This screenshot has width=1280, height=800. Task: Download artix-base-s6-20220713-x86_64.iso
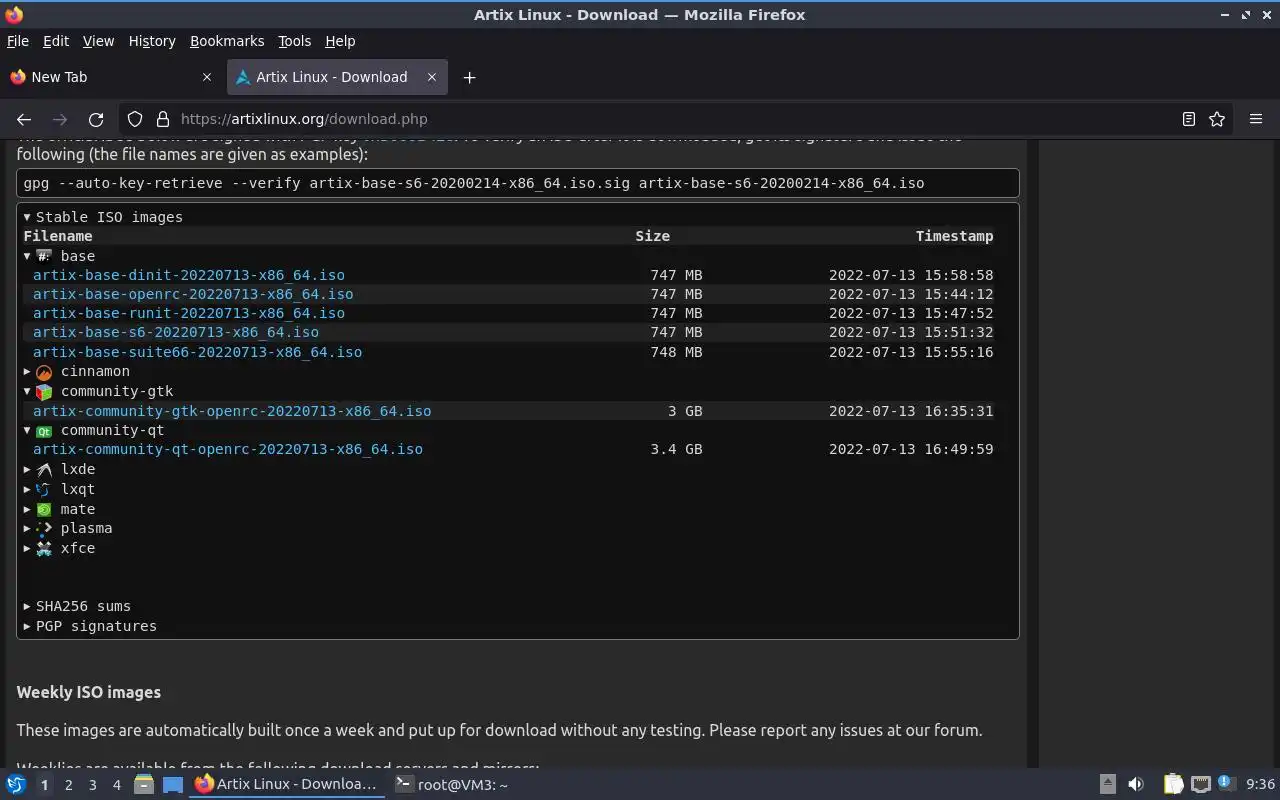click(x=176, y=332)
